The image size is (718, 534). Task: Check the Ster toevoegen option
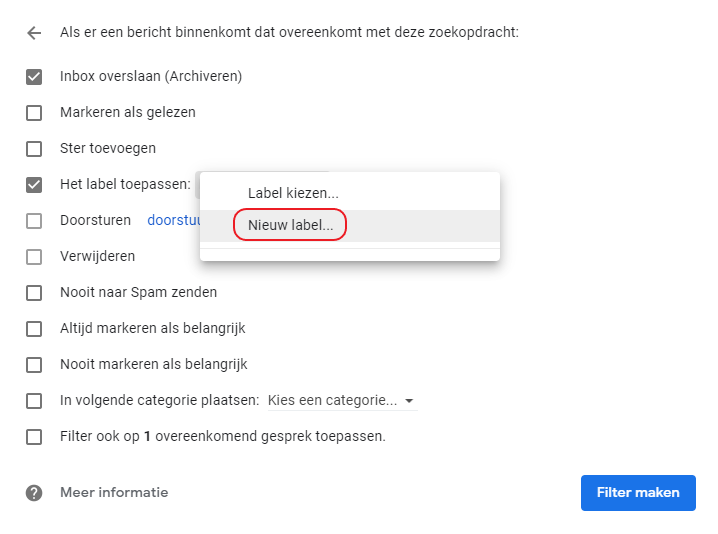34,148
